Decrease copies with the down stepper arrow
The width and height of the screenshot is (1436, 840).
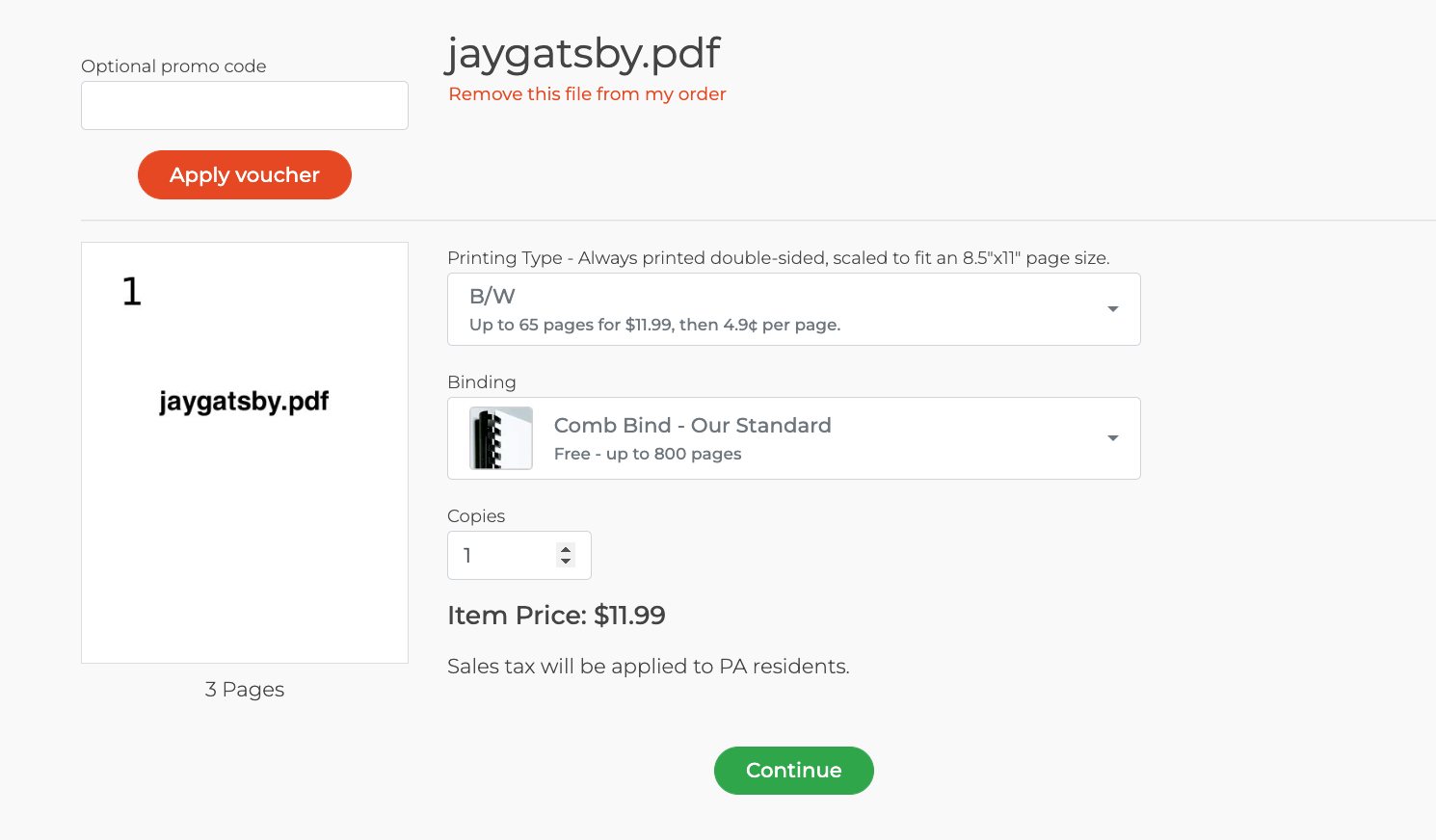[566, 561]
